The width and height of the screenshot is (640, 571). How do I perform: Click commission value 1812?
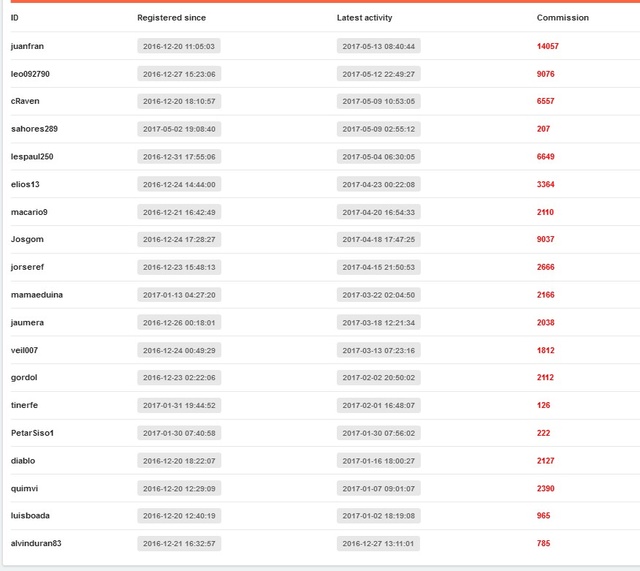click(x=546, y=350)
